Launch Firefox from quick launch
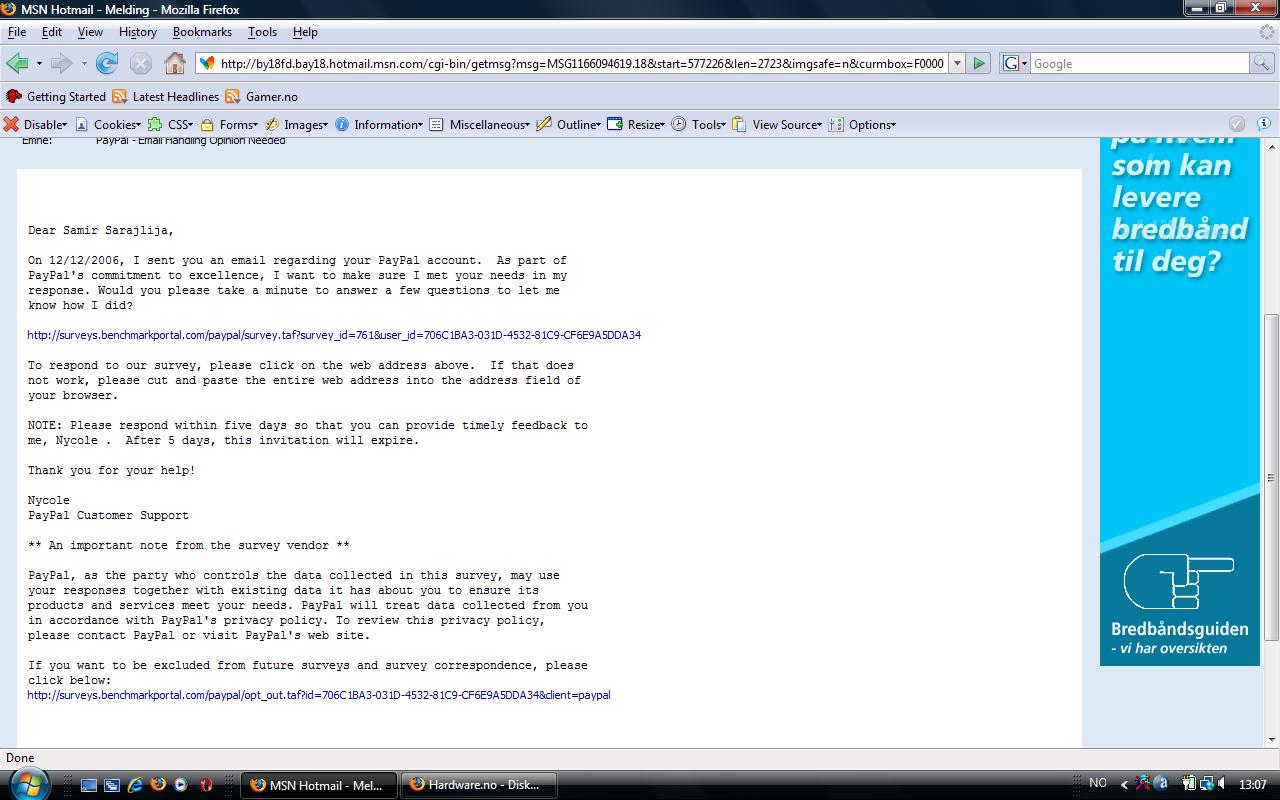Viewport: 1280px width, 800px height. click(158, 785)
